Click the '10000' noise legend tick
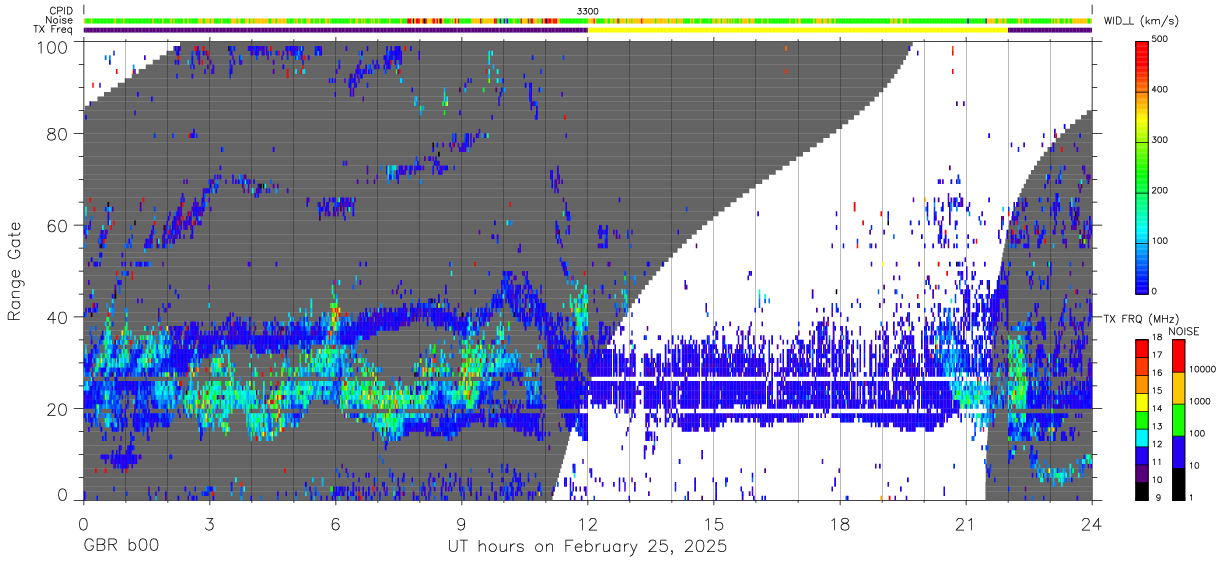Viewport: 1228px width, 567px height. click(1203, 369)
